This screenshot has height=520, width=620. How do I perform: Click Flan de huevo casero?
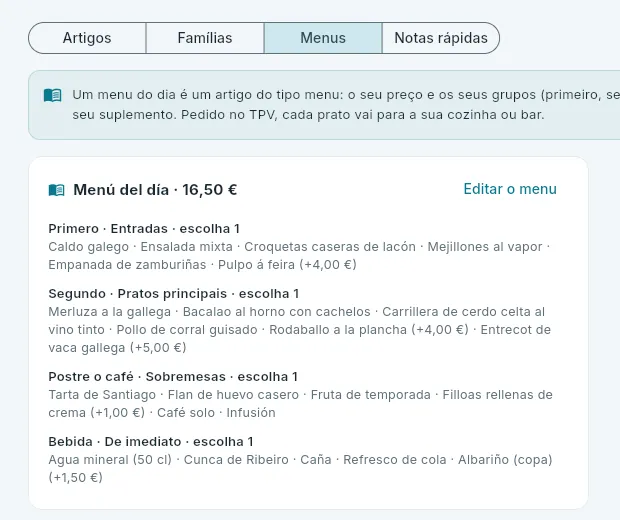click(x=233, y=395)
